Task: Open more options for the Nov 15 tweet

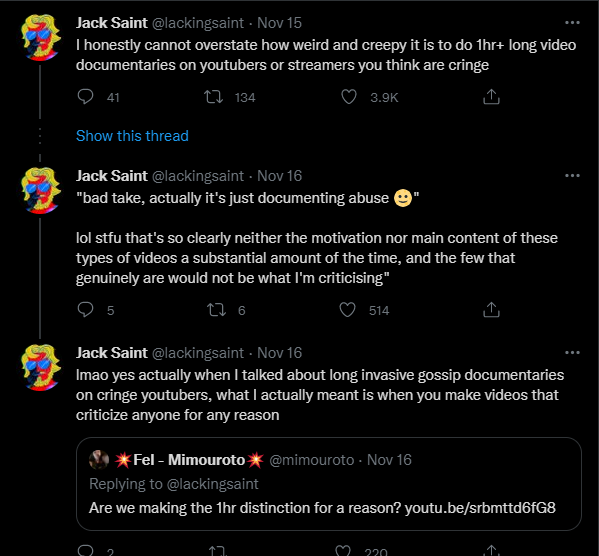Action: [572, 23]
